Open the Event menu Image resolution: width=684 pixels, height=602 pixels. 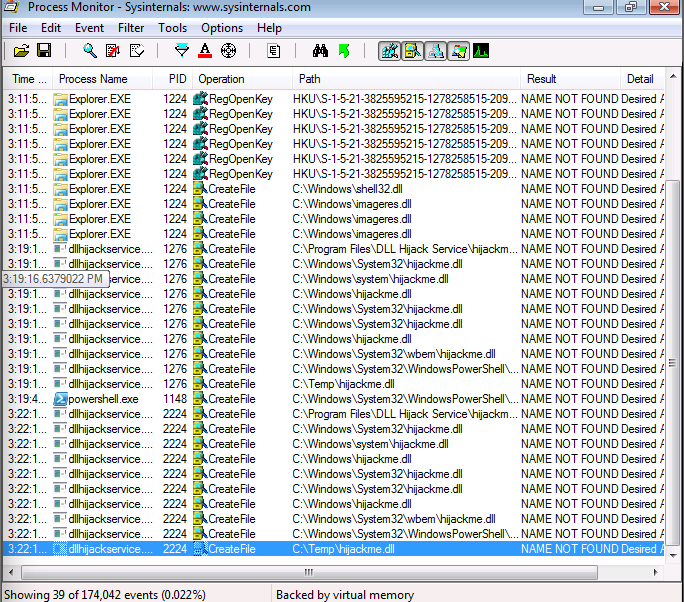click(x=89, y=28)
